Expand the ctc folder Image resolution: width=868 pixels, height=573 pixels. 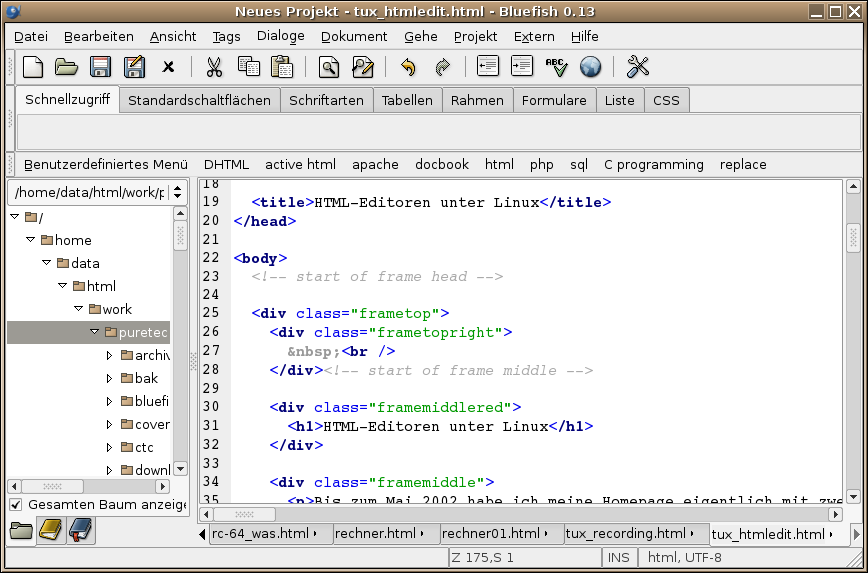pos(110,447)
